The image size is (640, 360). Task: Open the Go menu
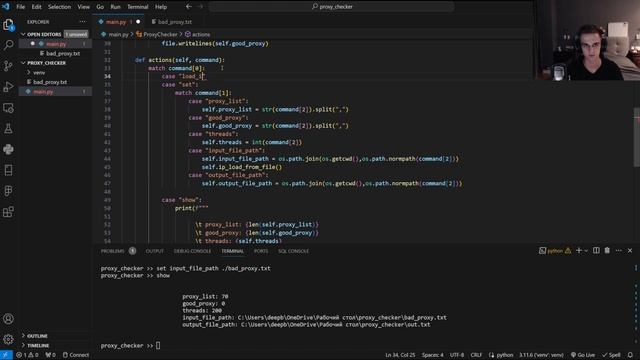point(100,7)
